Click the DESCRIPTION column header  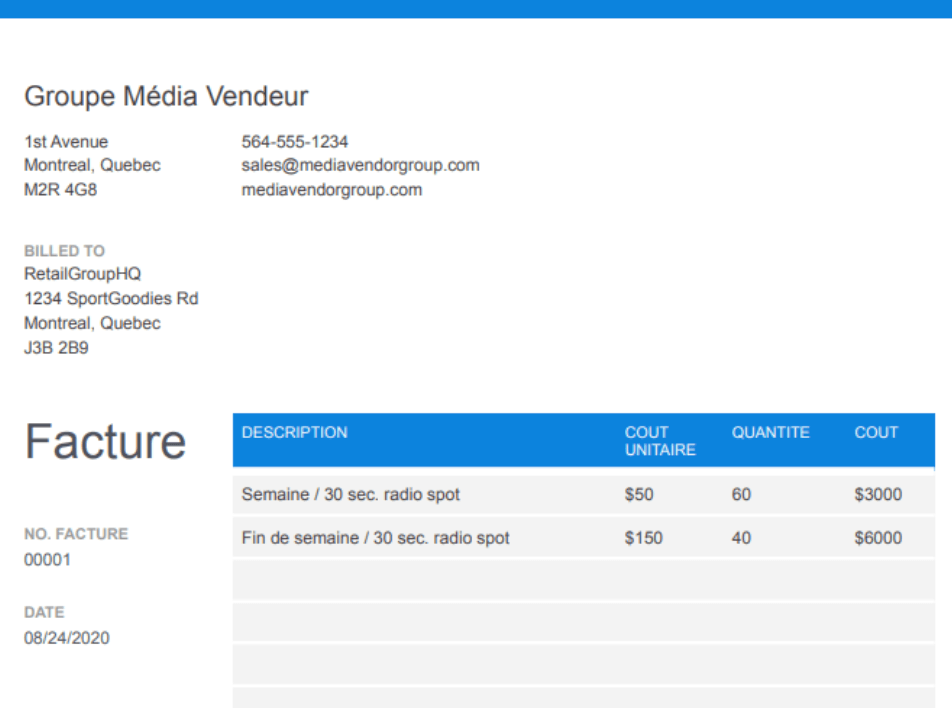click(x=294, y=433)
